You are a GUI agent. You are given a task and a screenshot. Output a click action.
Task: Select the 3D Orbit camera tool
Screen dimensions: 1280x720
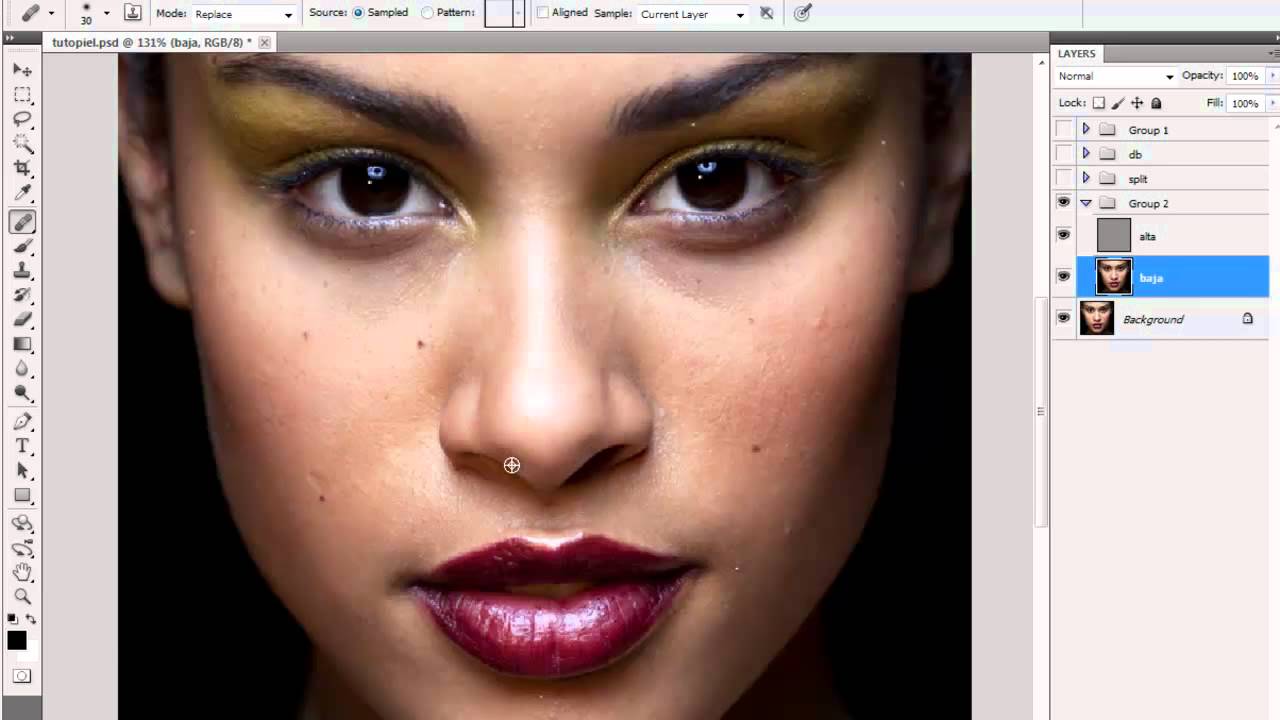tap(22, 549)
